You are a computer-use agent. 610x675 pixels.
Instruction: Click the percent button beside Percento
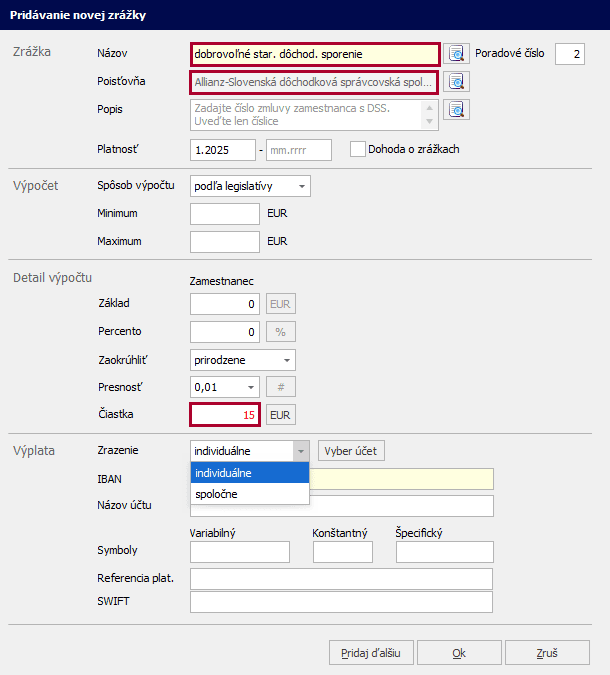pos(281,332)
